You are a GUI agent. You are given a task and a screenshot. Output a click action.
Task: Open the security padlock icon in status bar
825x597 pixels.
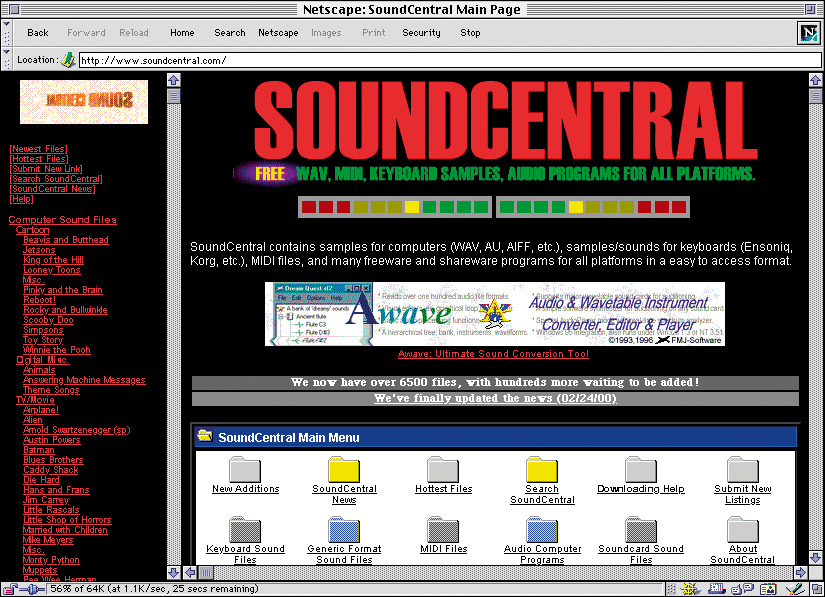click(x=10, y=589)
